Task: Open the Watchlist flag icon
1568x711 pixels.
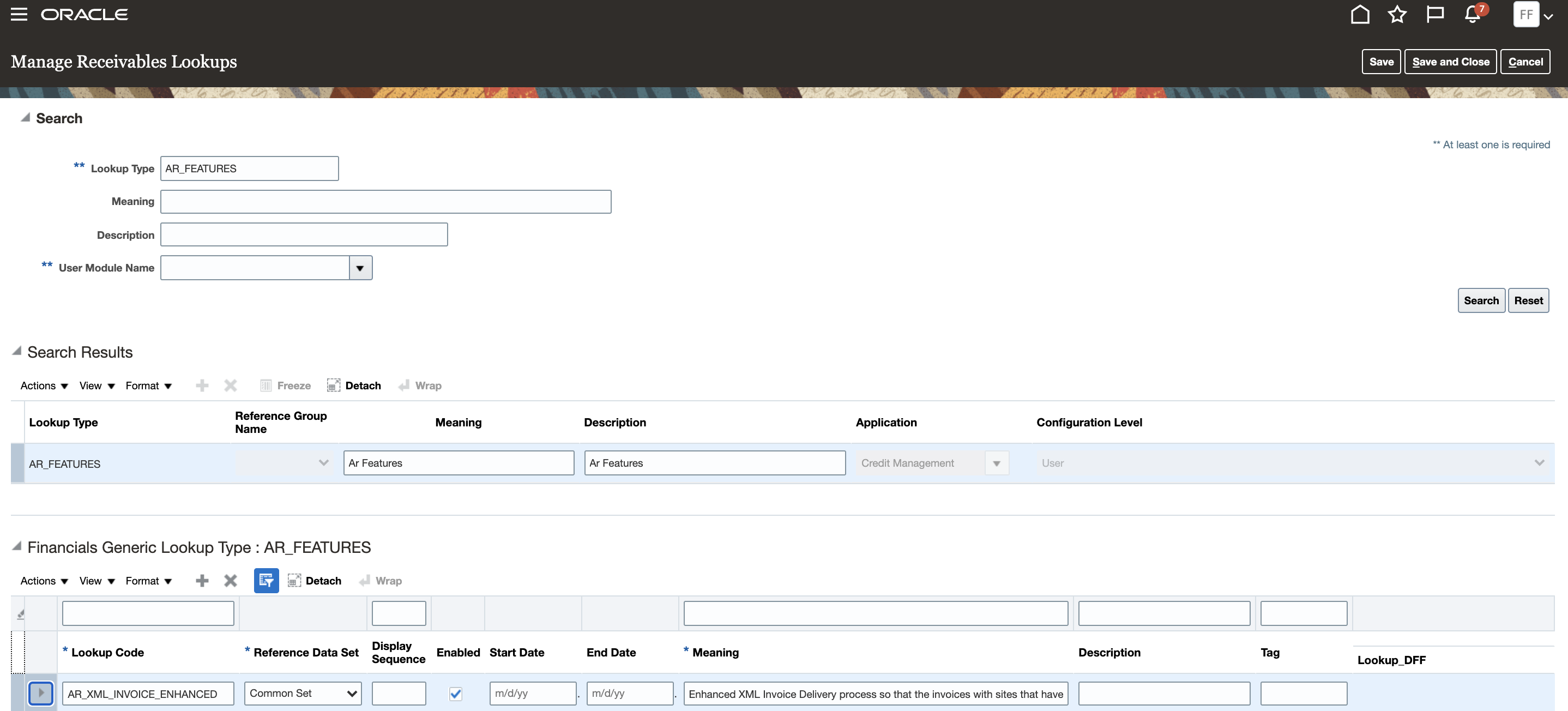Action: pyautogui.click(x=1434, y=14)
